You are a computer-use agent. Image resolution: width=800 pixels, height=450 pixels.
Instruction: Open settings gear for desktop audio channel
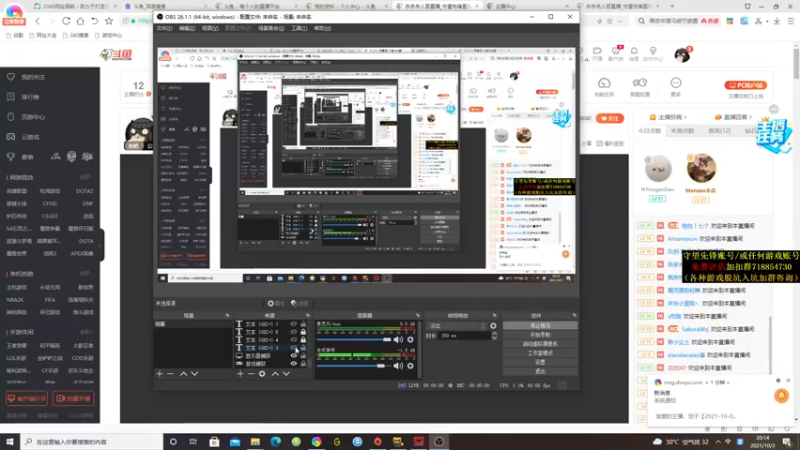[x=410, y=365]
